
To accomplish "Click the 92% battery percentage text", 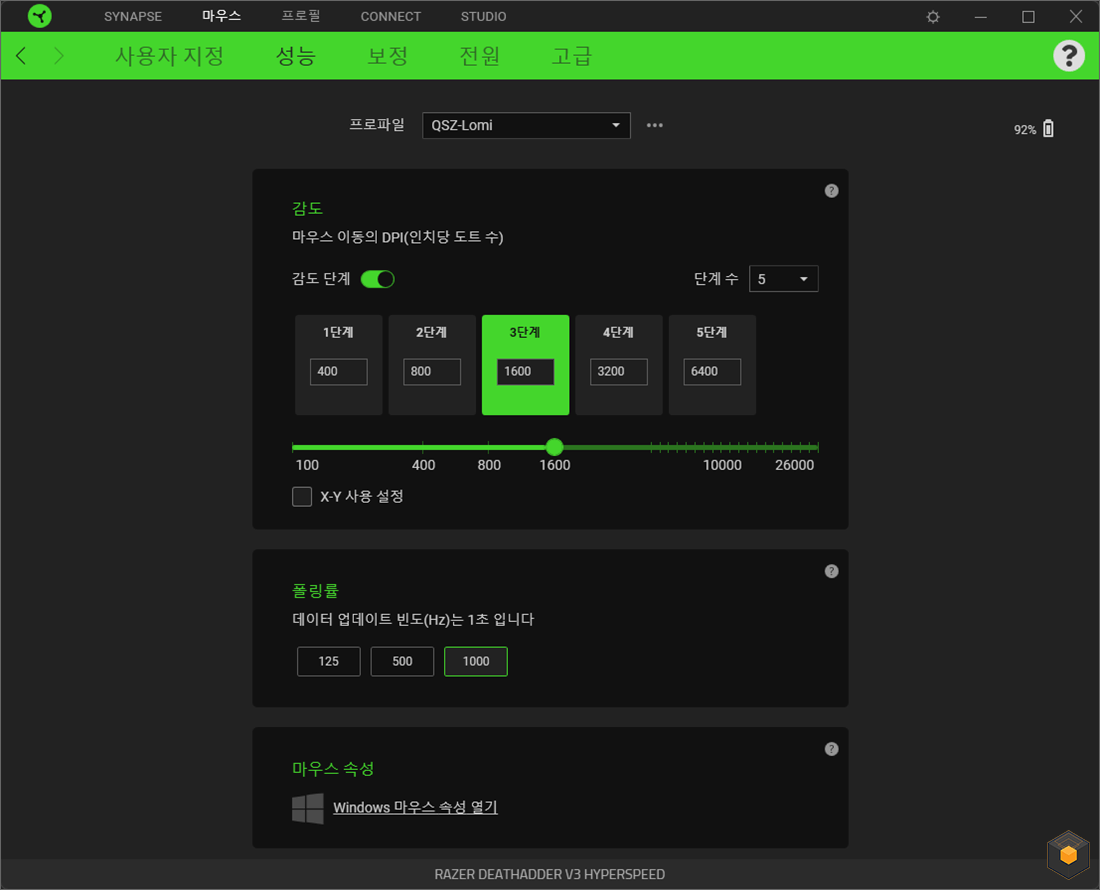I will (1024, 130).
